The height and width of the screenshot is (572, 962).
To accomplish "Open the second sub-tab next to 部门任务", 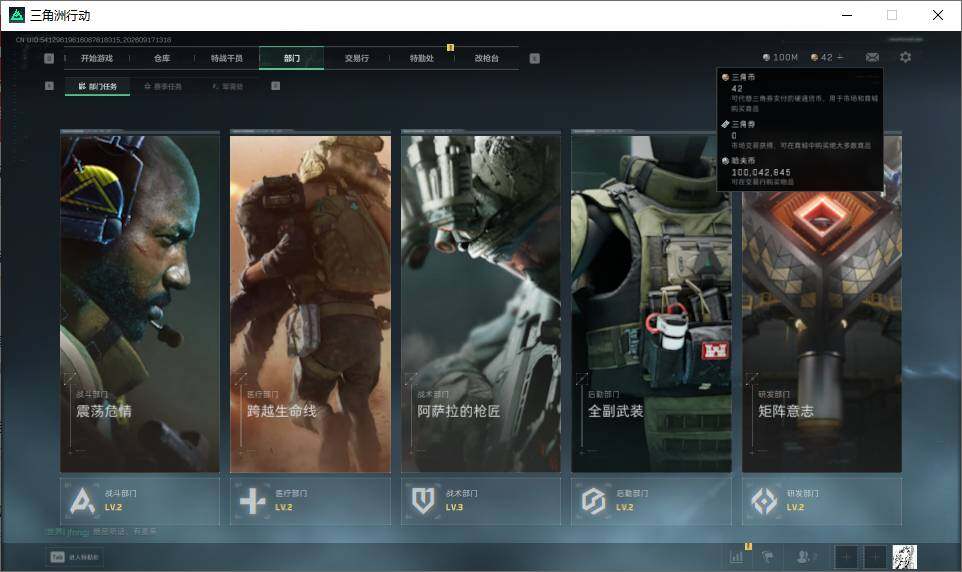I will tap(163, 87).
